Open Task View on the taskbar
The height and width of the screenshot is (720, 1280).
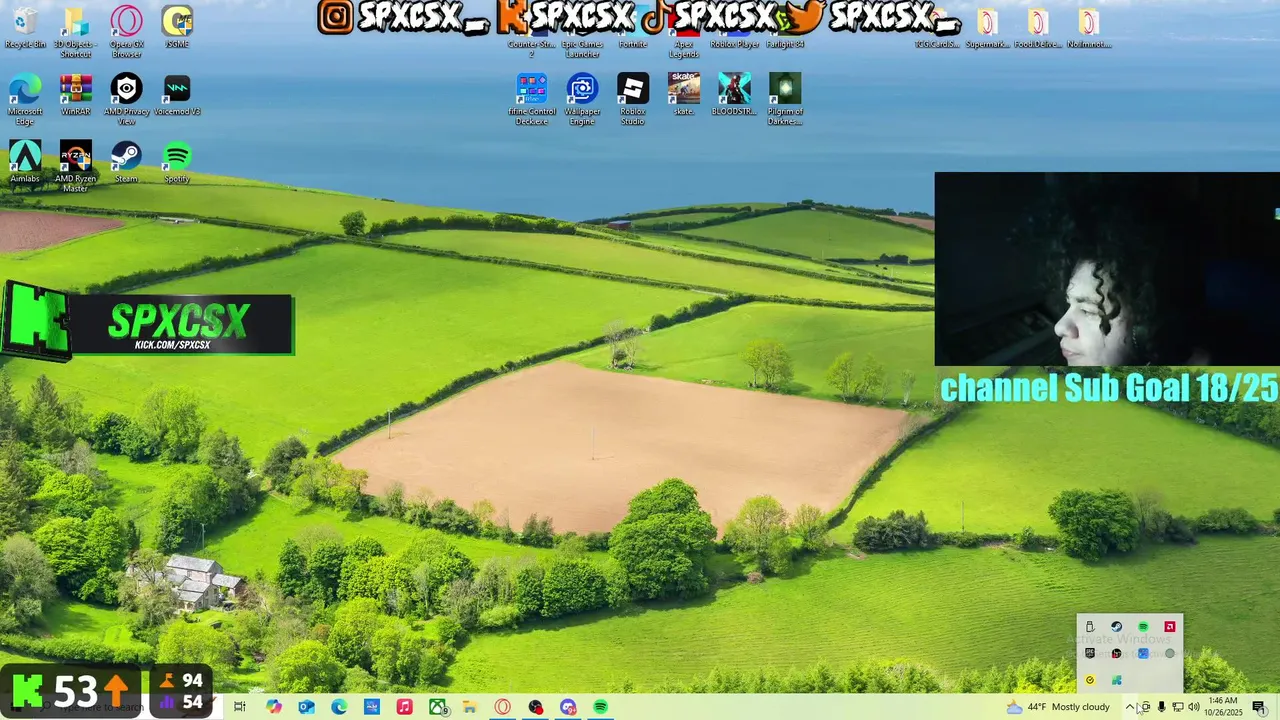click(x=240, y=707)
